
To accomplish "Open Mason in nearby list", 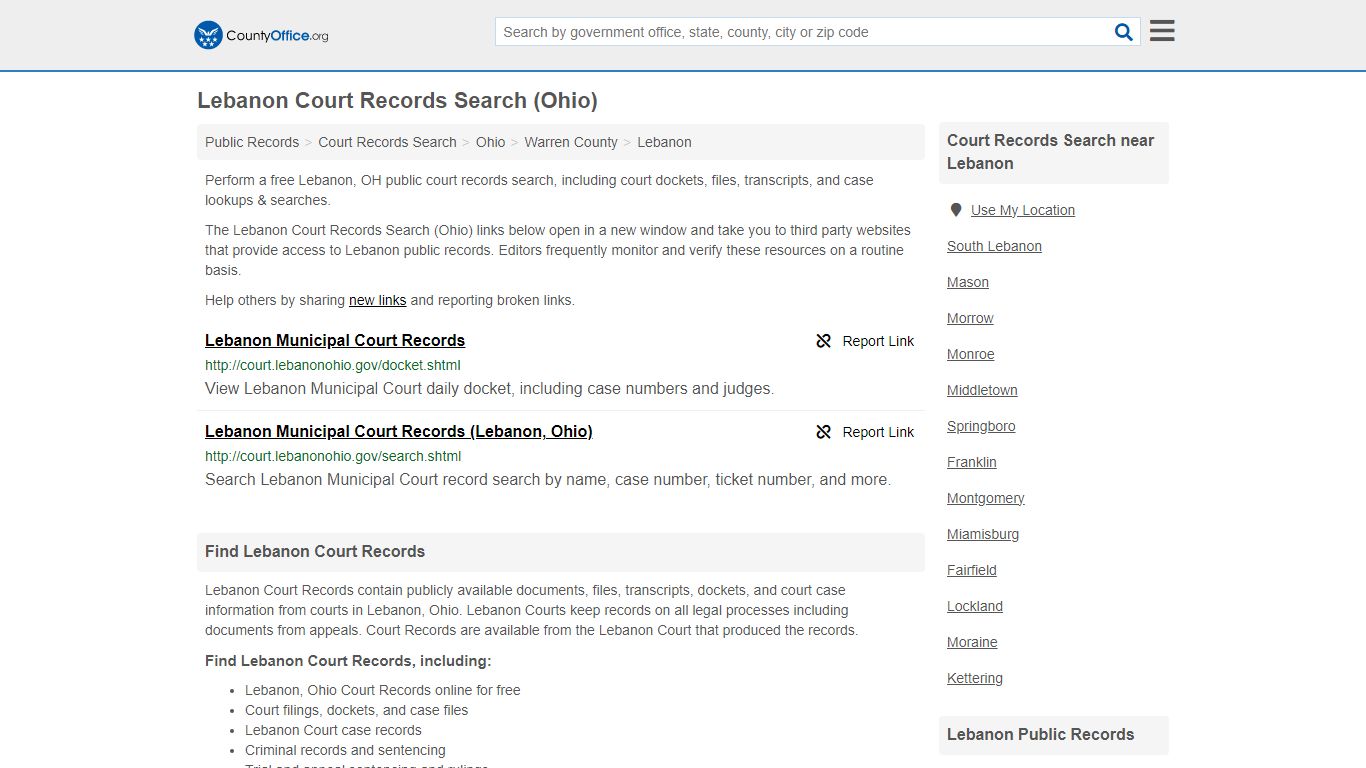I will click(968, 282).
